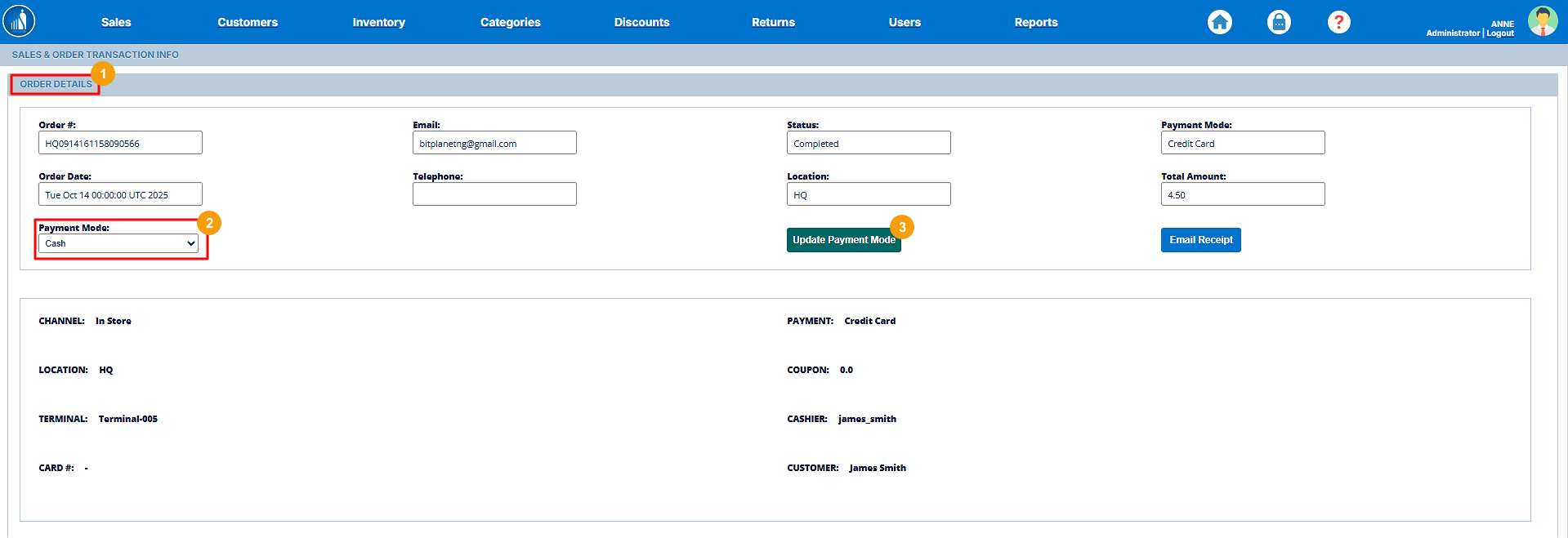The height and width of the screenshot is (538, 1568).
Task: Click the user avatar picture
Action: click(x=1542, y=21)
